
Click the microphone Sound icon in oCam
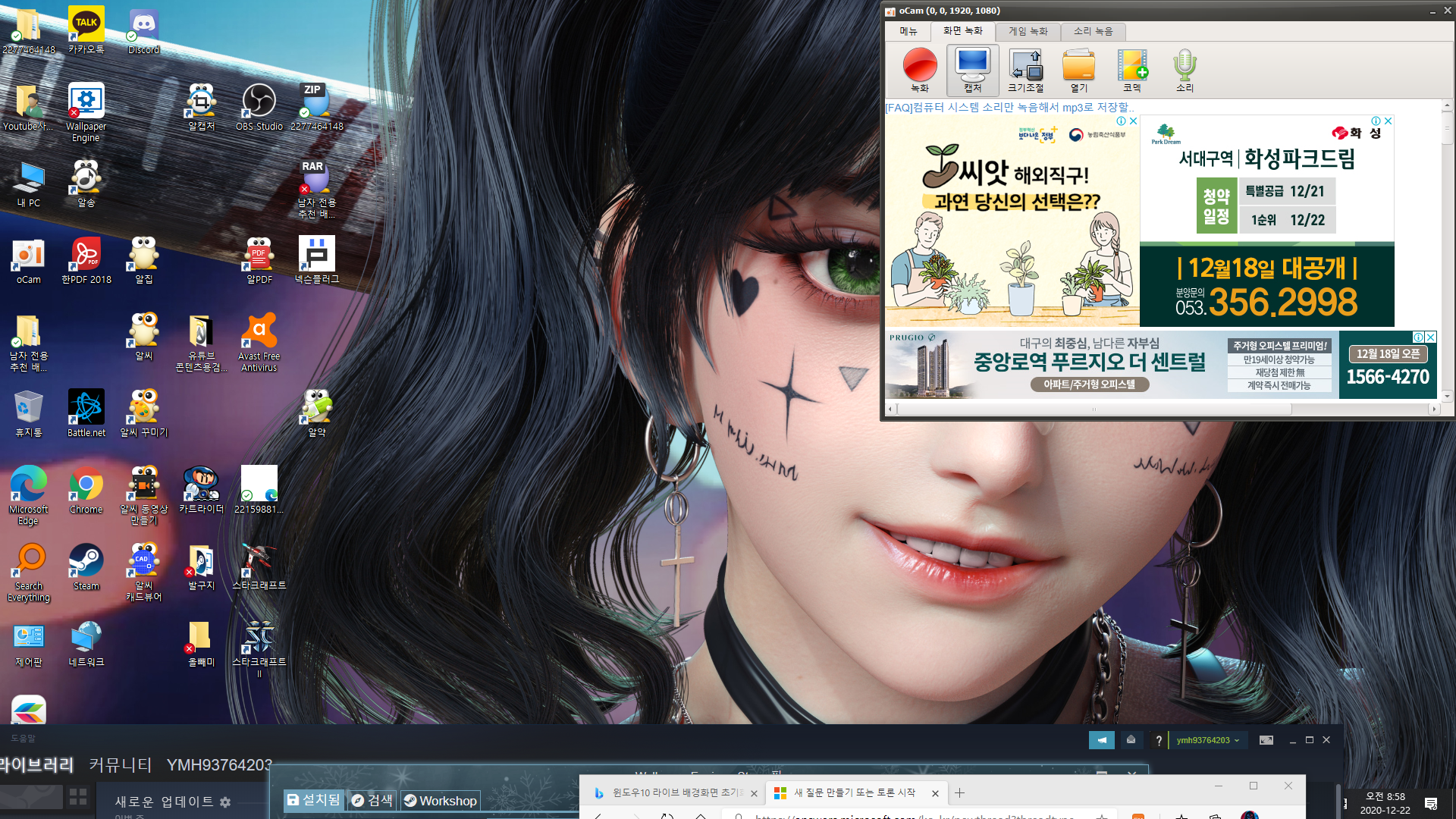(x=1185, y=66)
